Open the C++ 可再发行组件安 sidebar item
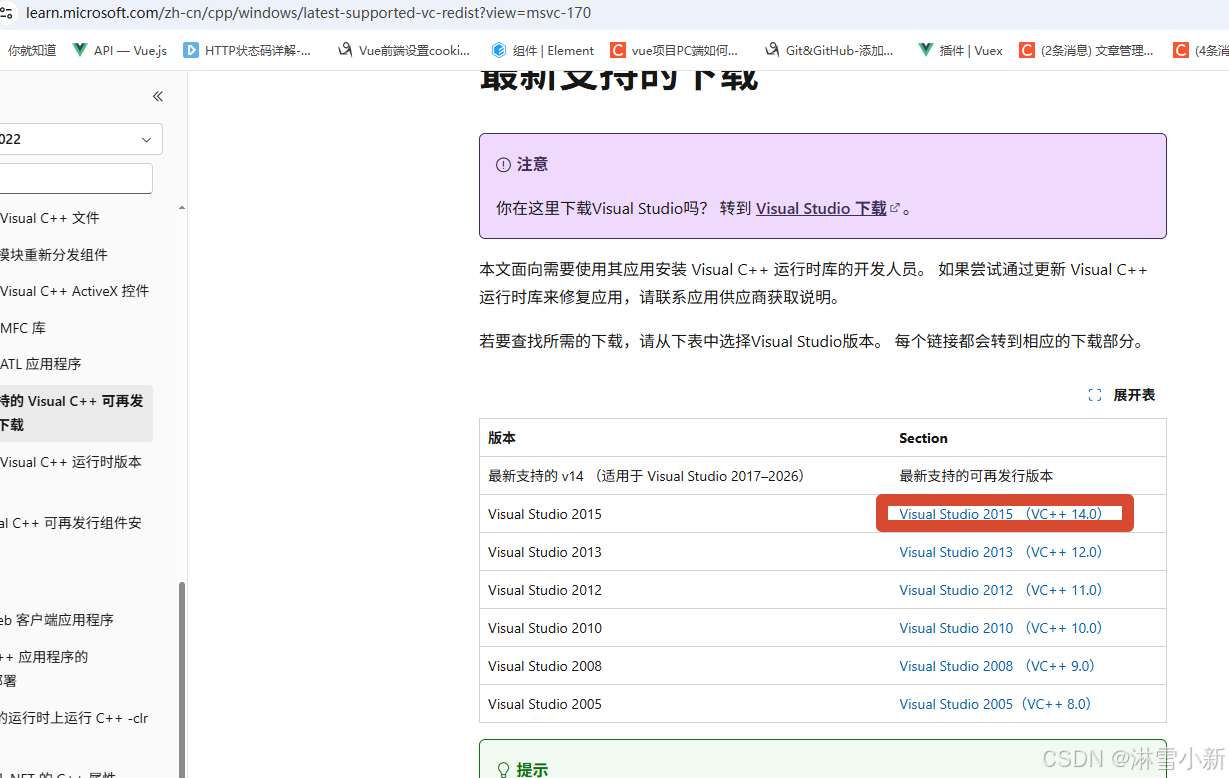The image size is (1229, 778). (71, 523)
